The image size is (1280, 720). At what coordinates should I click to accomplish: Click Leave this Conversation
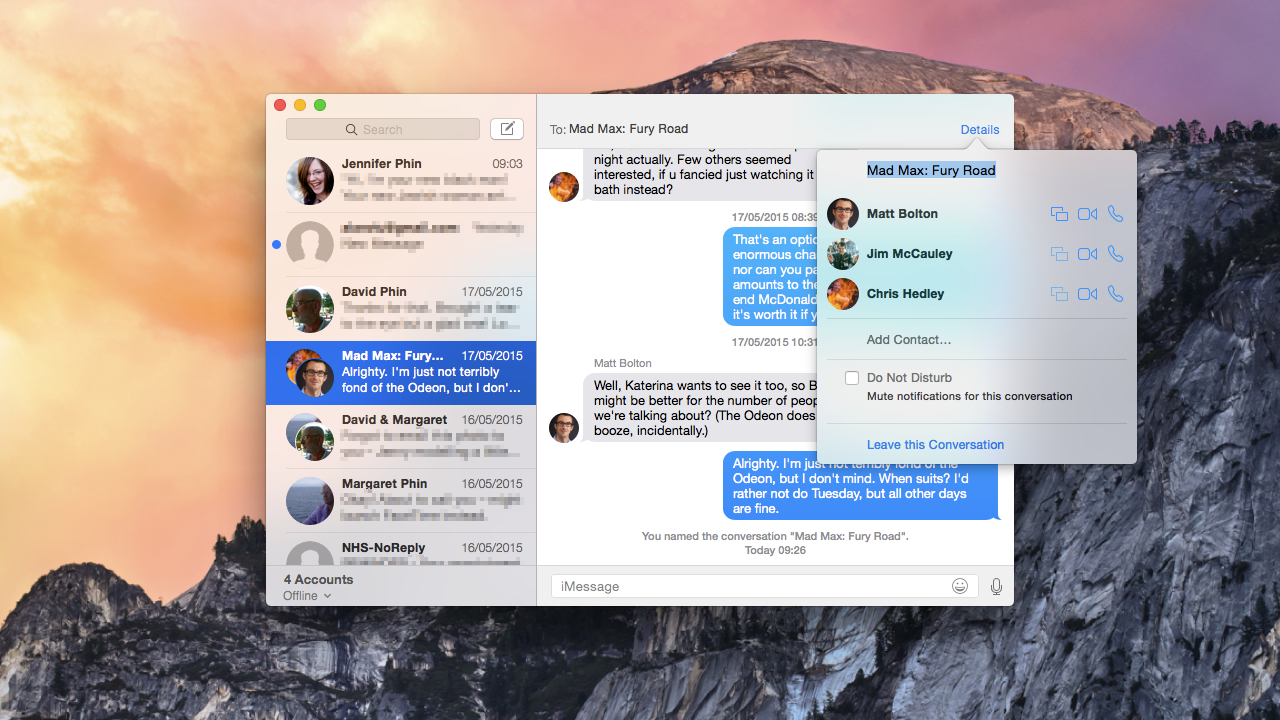[935, 445]
